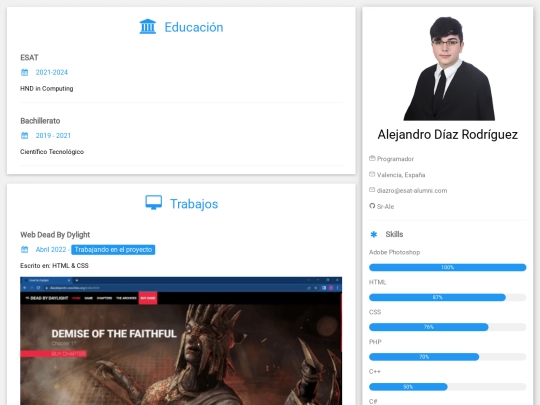540x405 pixels.
Task: Click the 'Abril 2022' date text
Action: (51, 249)
